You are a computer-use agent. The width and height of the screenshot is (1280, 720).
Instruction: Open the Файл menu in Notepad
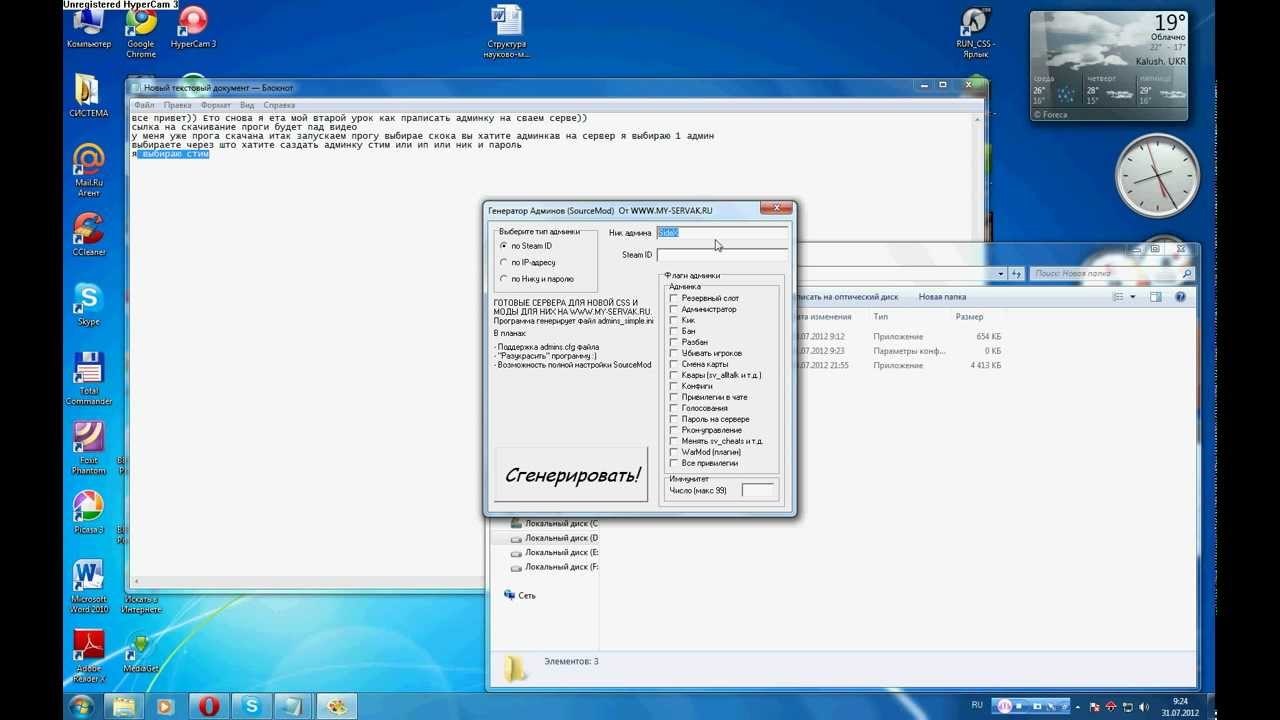(x=143, y=104)
